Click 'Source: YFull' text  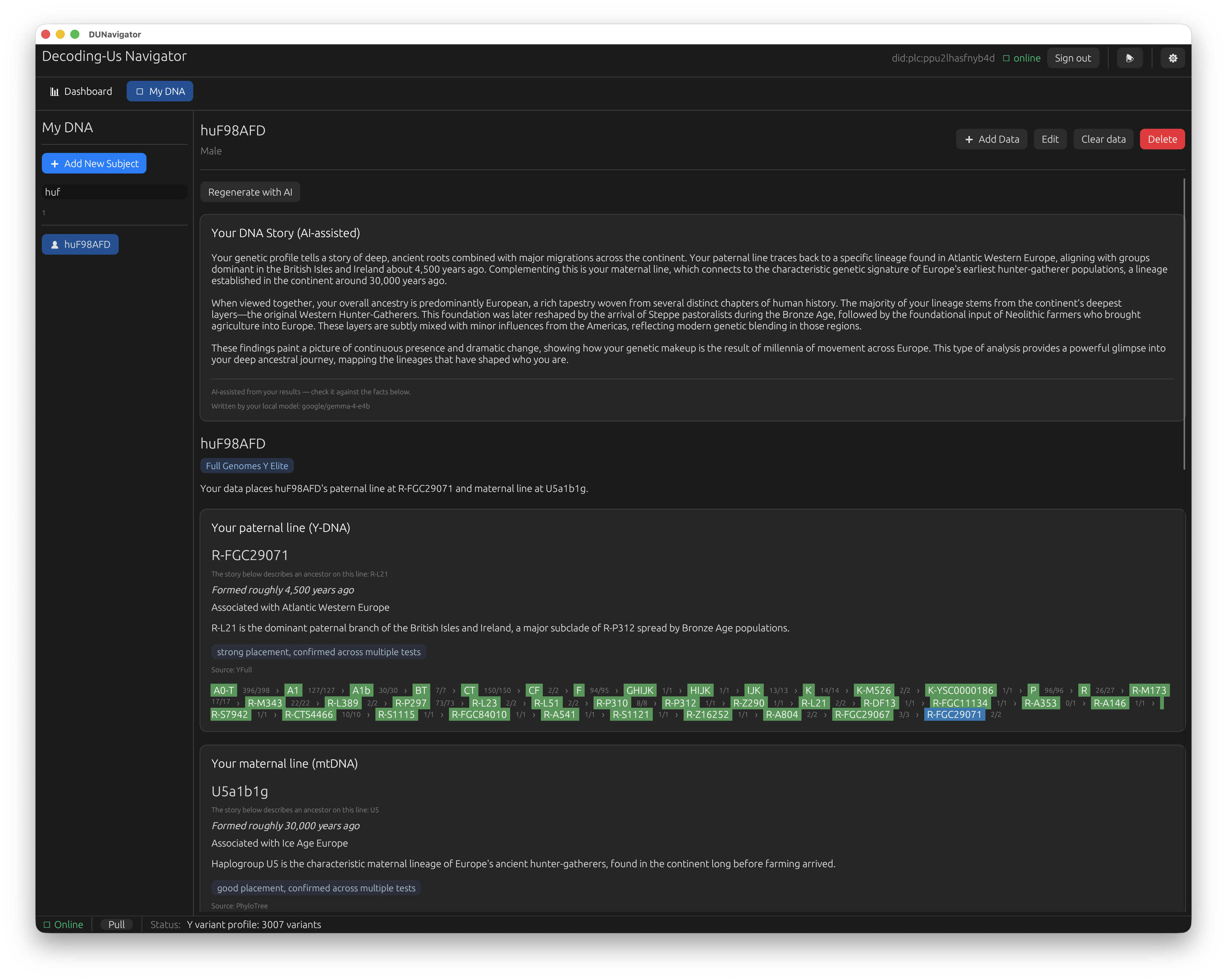(x=231, y=670)
